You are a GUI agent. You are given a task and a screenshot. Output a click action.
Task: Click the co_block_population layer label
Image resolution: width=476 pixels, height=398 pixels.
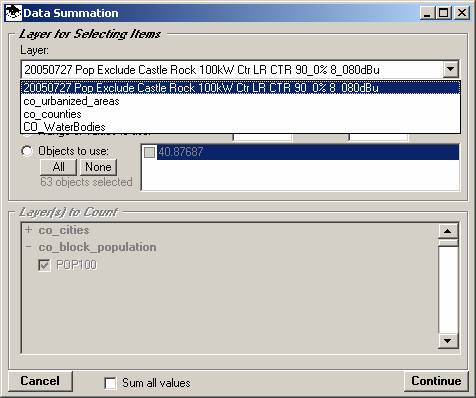pyautogui.click(x=97, y=247)
